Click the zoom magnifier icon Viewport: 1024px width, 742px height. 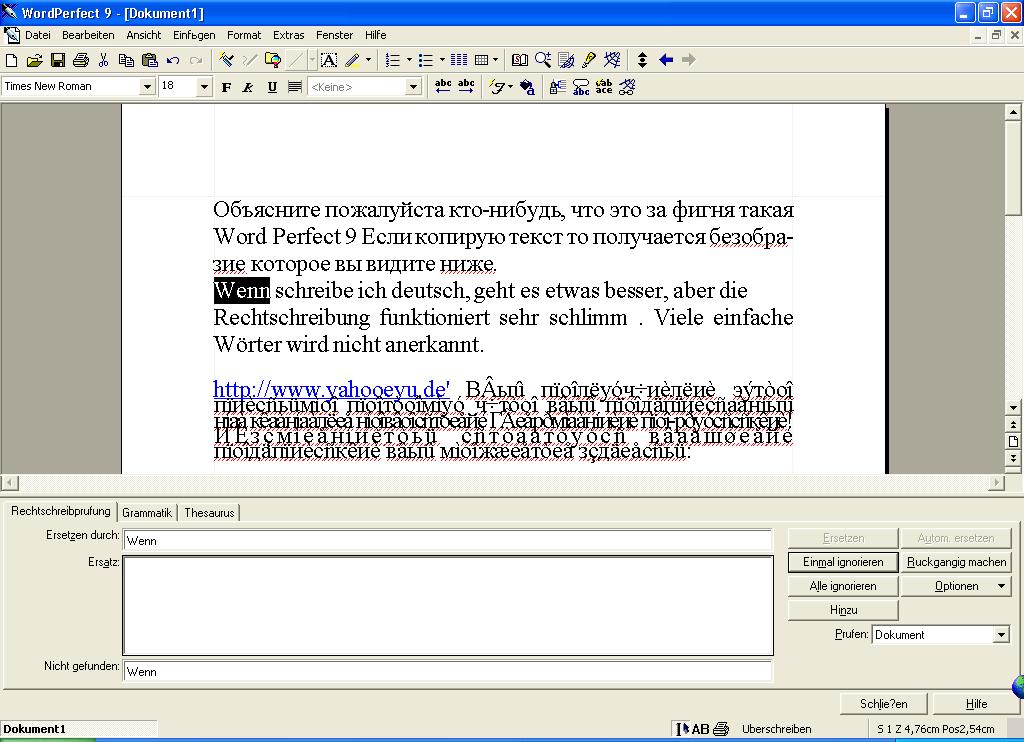pyautogui.click(x=543, y=61)
